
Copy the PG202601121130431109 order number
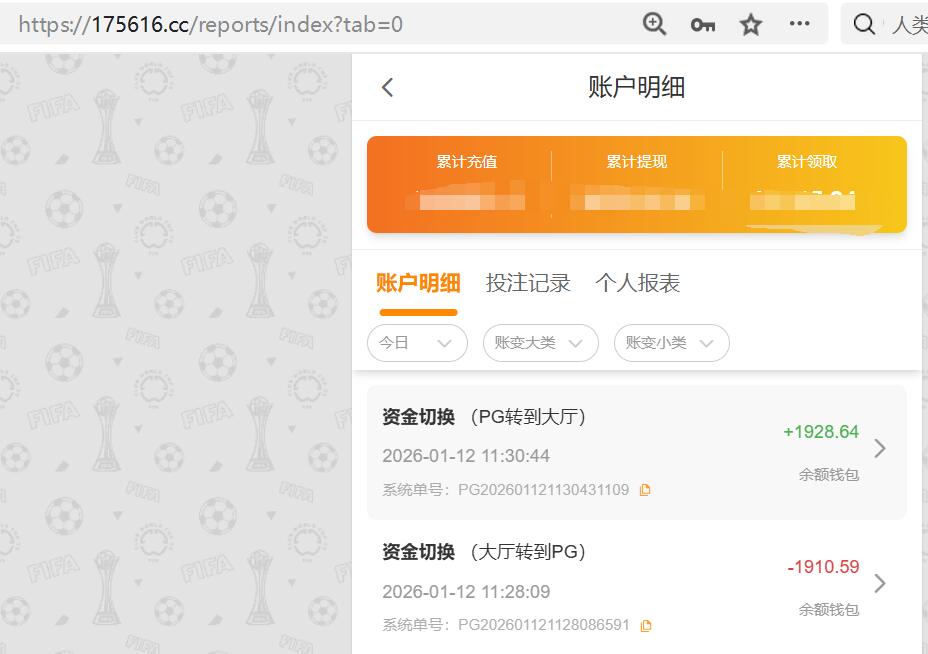pos(645,489)
